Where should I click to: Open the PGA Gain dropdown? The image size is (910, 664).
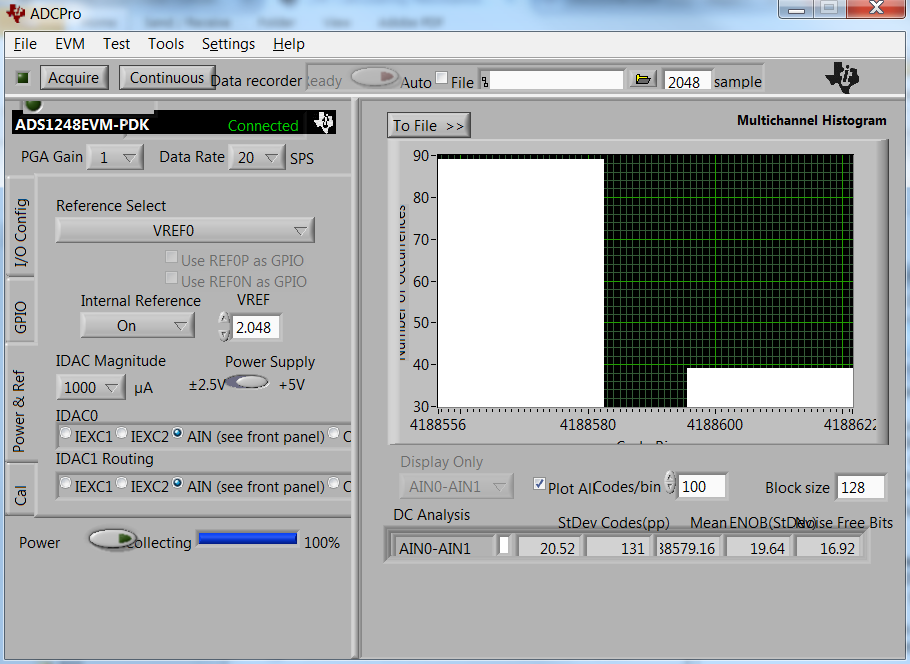coord(115,157)
